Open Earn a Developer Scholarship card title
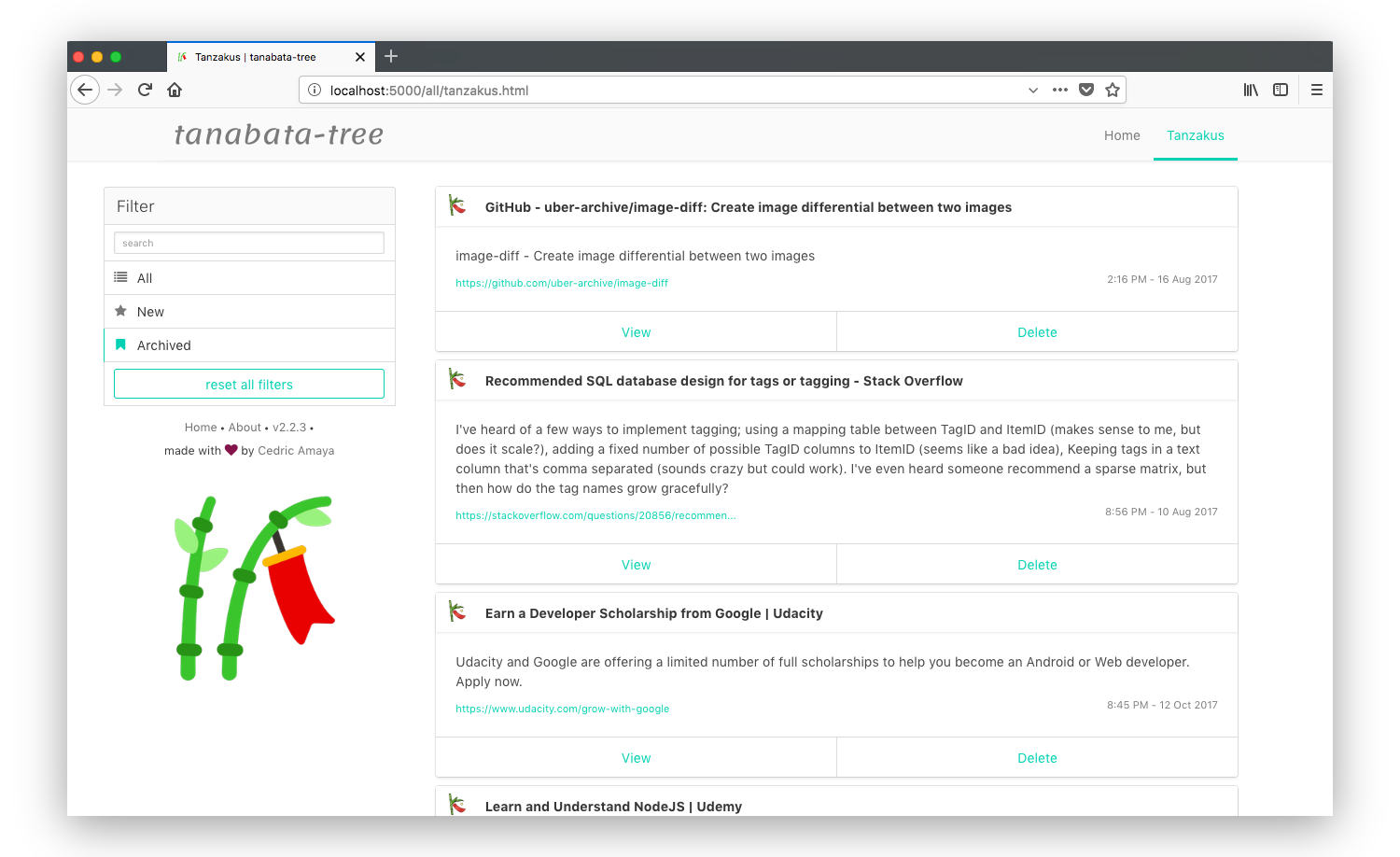The image size is (1400, 857). pos(654,613)
